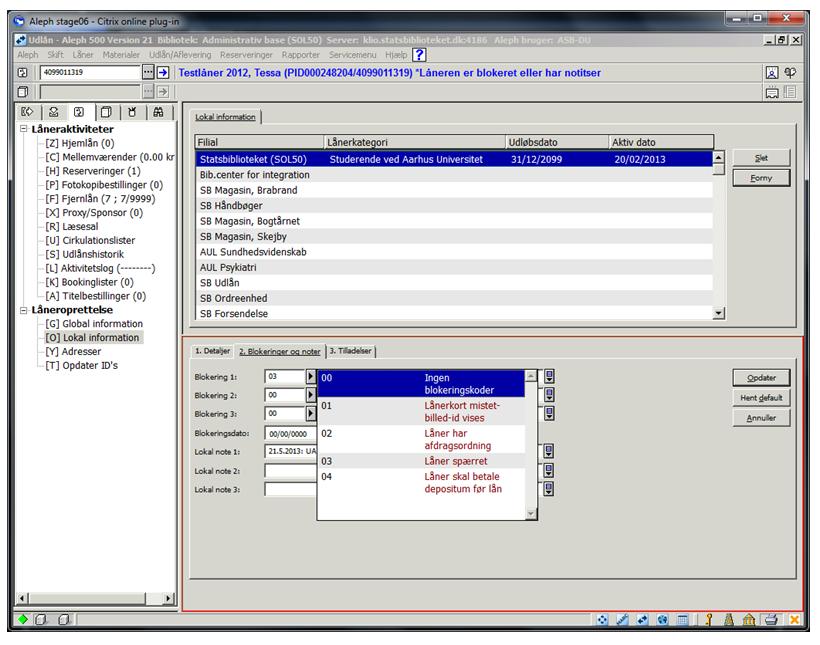Click the key icon in status bar
This screenshot has width=820, height=645.
[x=707, y=620]
